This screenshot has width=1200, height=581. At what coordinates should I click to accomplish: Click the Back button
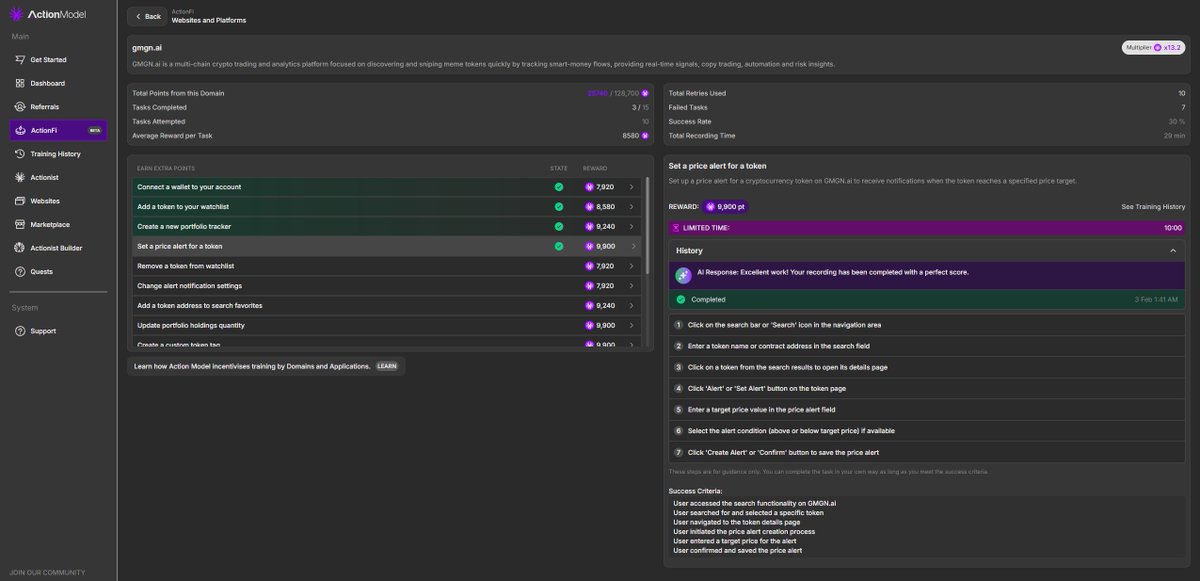(148, 16)
